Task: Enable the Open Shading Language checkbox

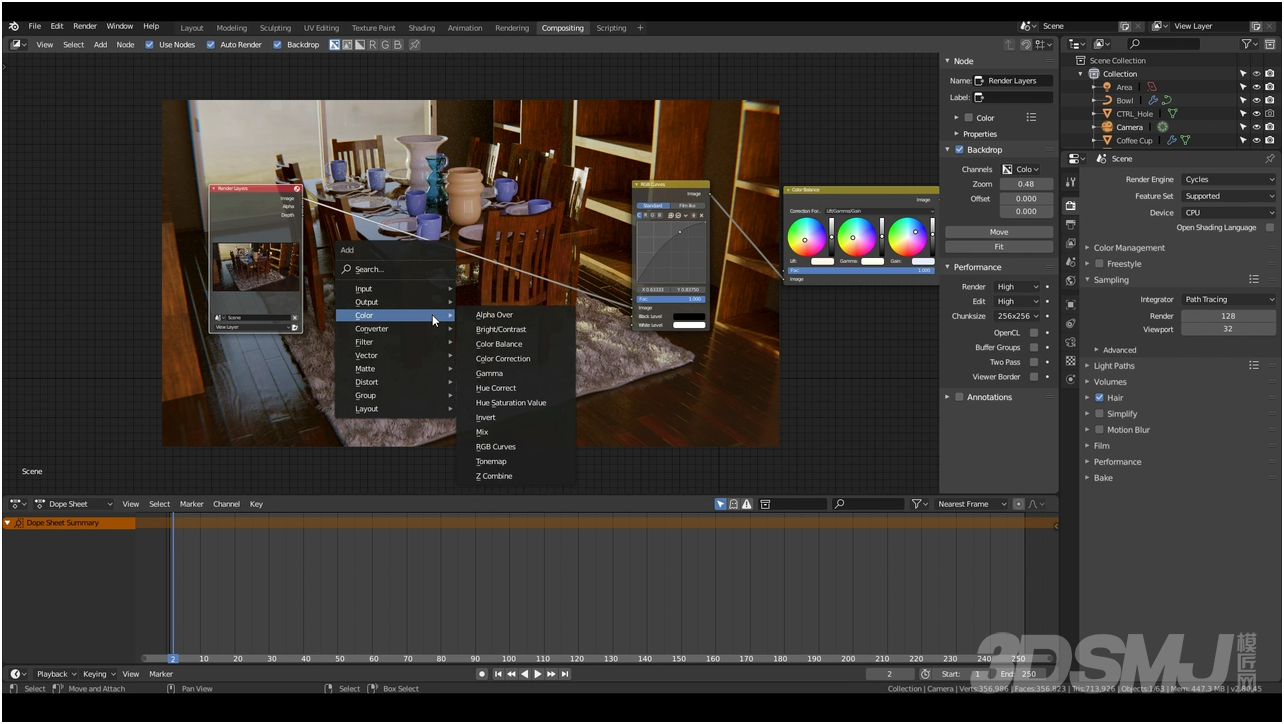Action: click(1270, 227)
